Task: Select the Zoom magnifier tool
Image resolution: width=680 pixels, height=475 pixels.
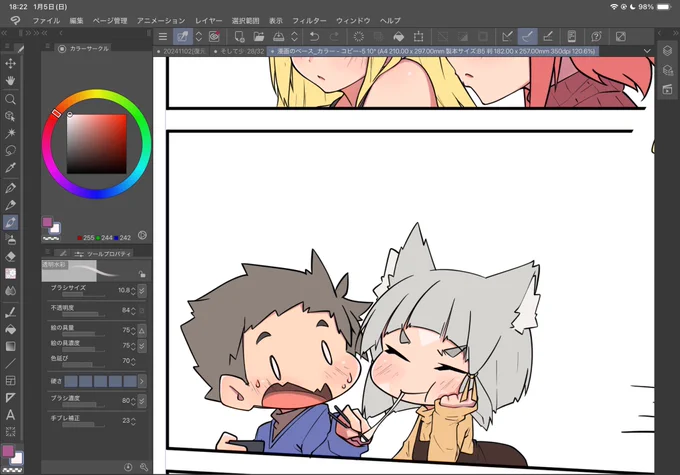Action: pyautogui.click(x=10, y=99)
